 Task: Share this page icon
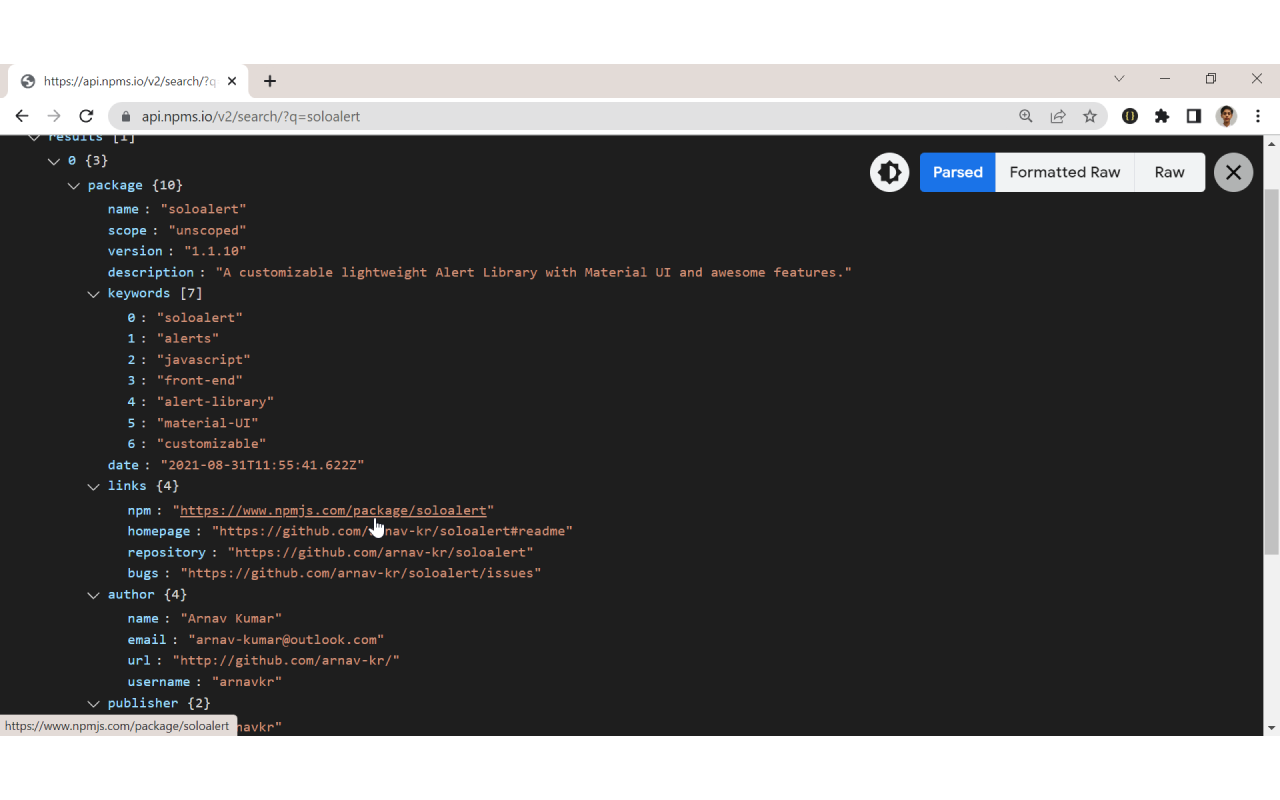tap(1058, 116)
